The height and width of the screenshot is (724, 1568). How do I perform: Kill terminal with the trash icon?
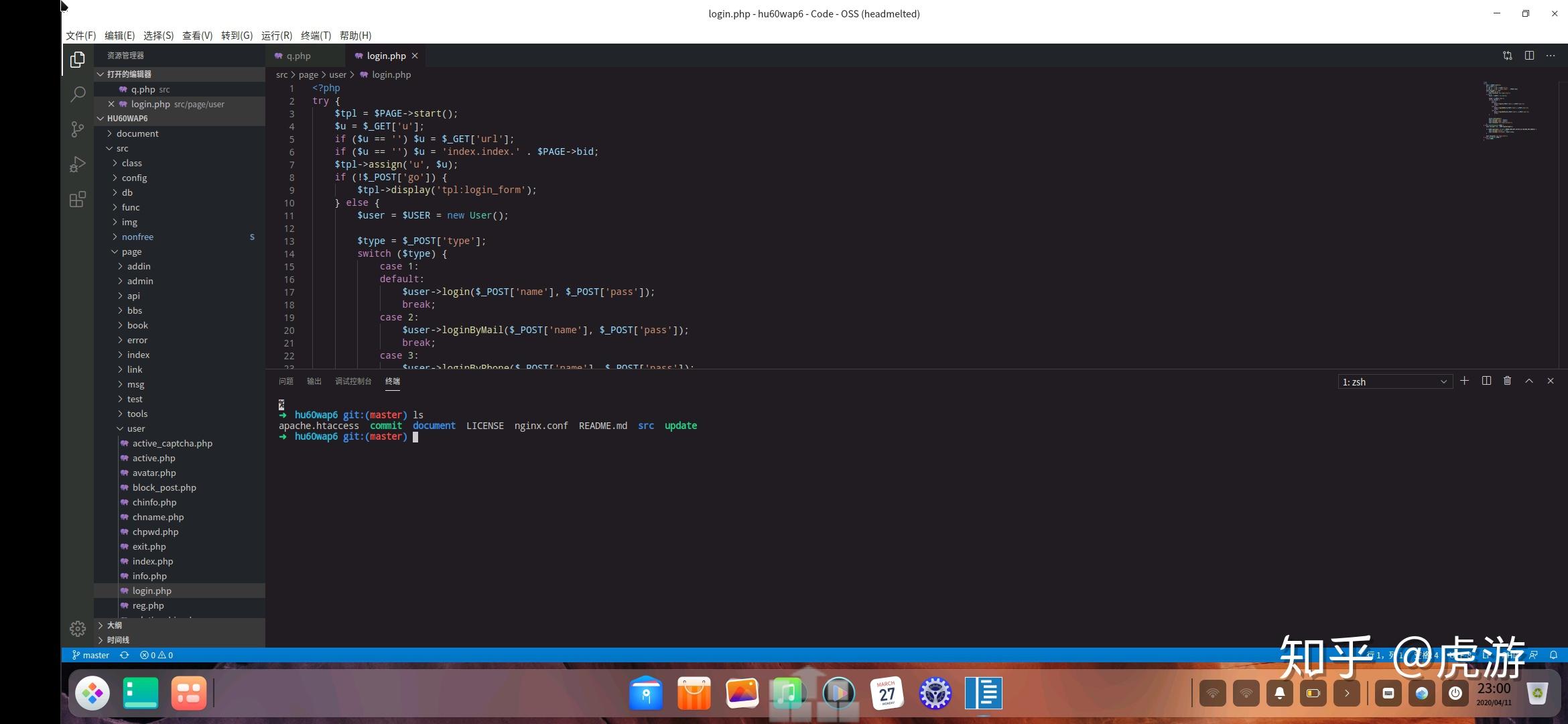[1507, 381]
